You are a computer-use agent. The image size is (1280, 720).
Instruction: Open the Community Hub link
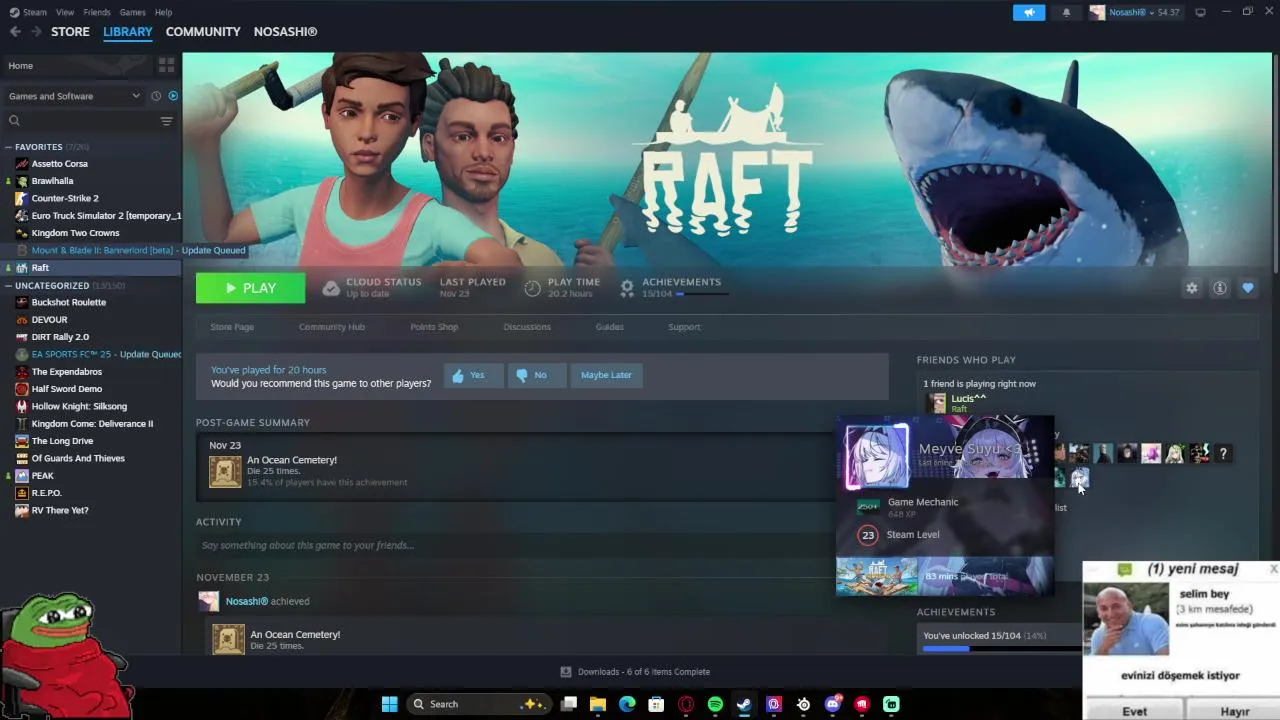pos(332,327)
